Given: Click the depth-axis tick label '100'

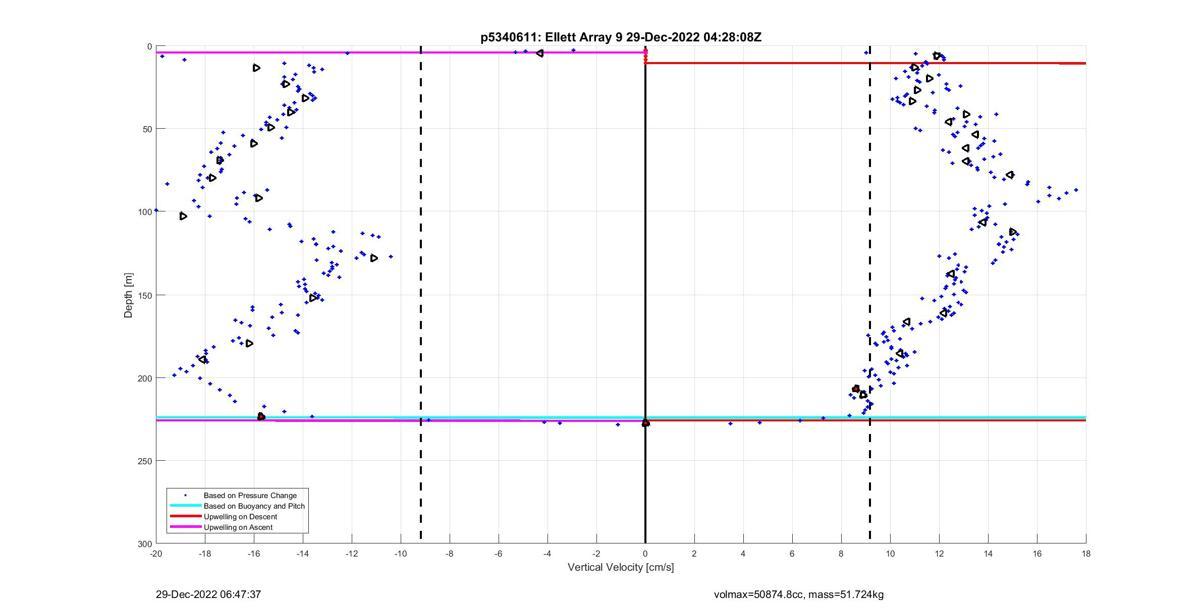Looking at the screenshot, I should pyautogui.click(x=143, y=212).
